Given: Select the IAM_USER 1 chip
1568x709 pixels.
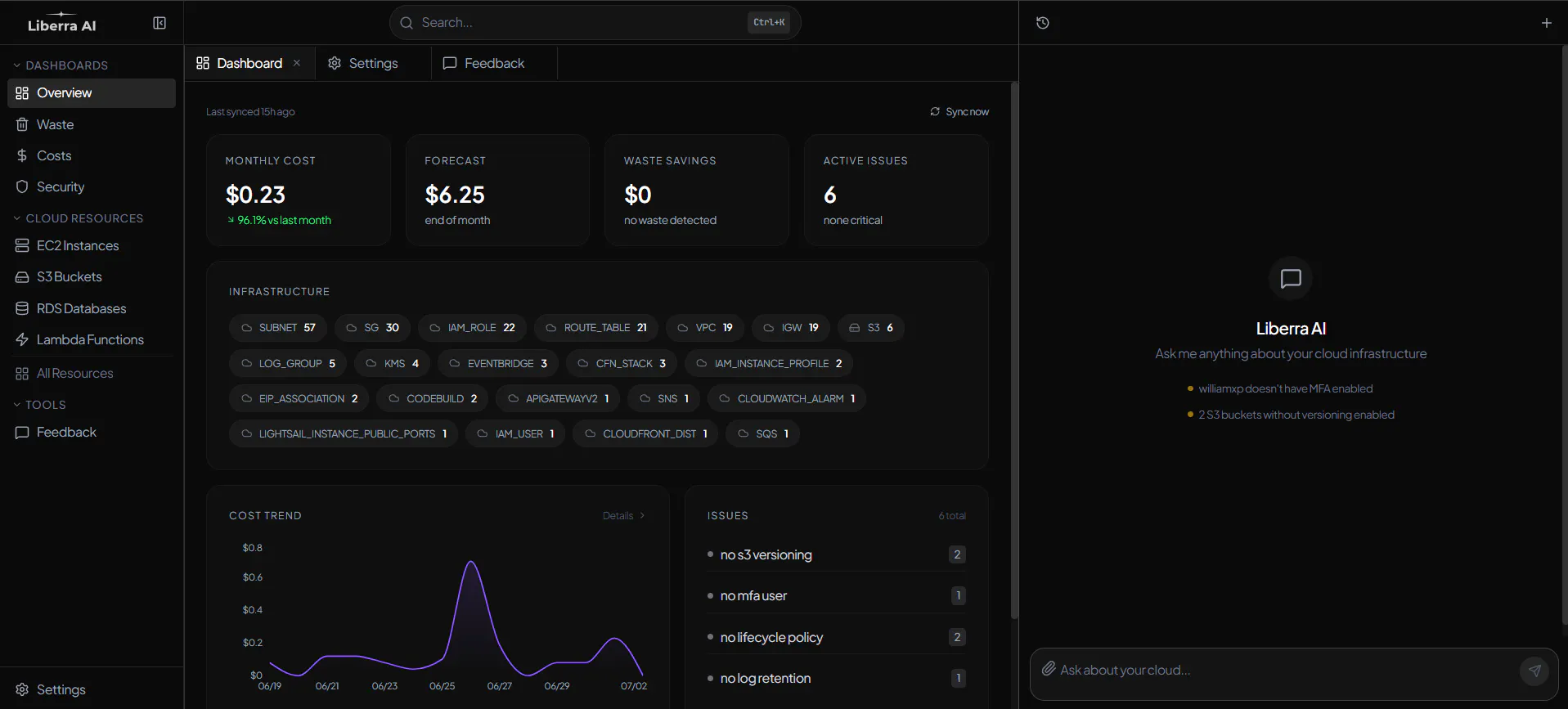Looking at the screenshot, I should (x=515, y=433).
